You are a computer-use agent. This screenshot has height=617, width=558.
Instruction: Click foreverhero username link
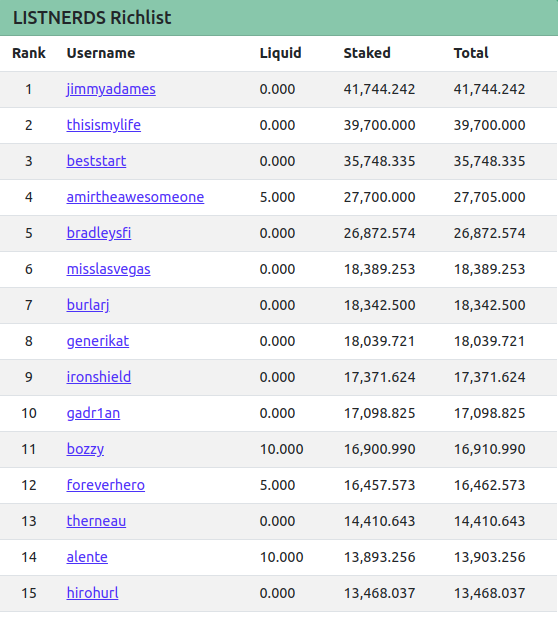pyautogui.click(x=105, y=485)
